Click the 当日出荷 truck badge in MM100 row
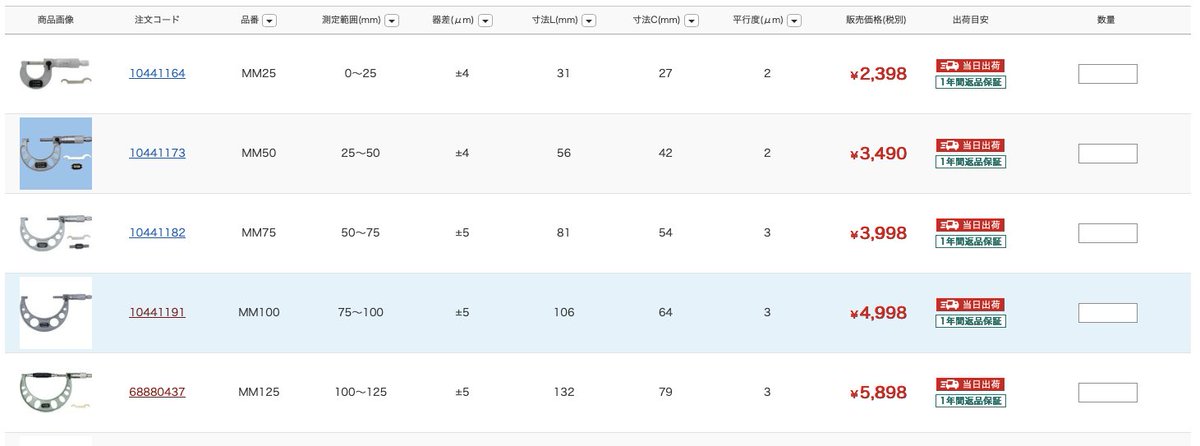 tap(970, 304)
